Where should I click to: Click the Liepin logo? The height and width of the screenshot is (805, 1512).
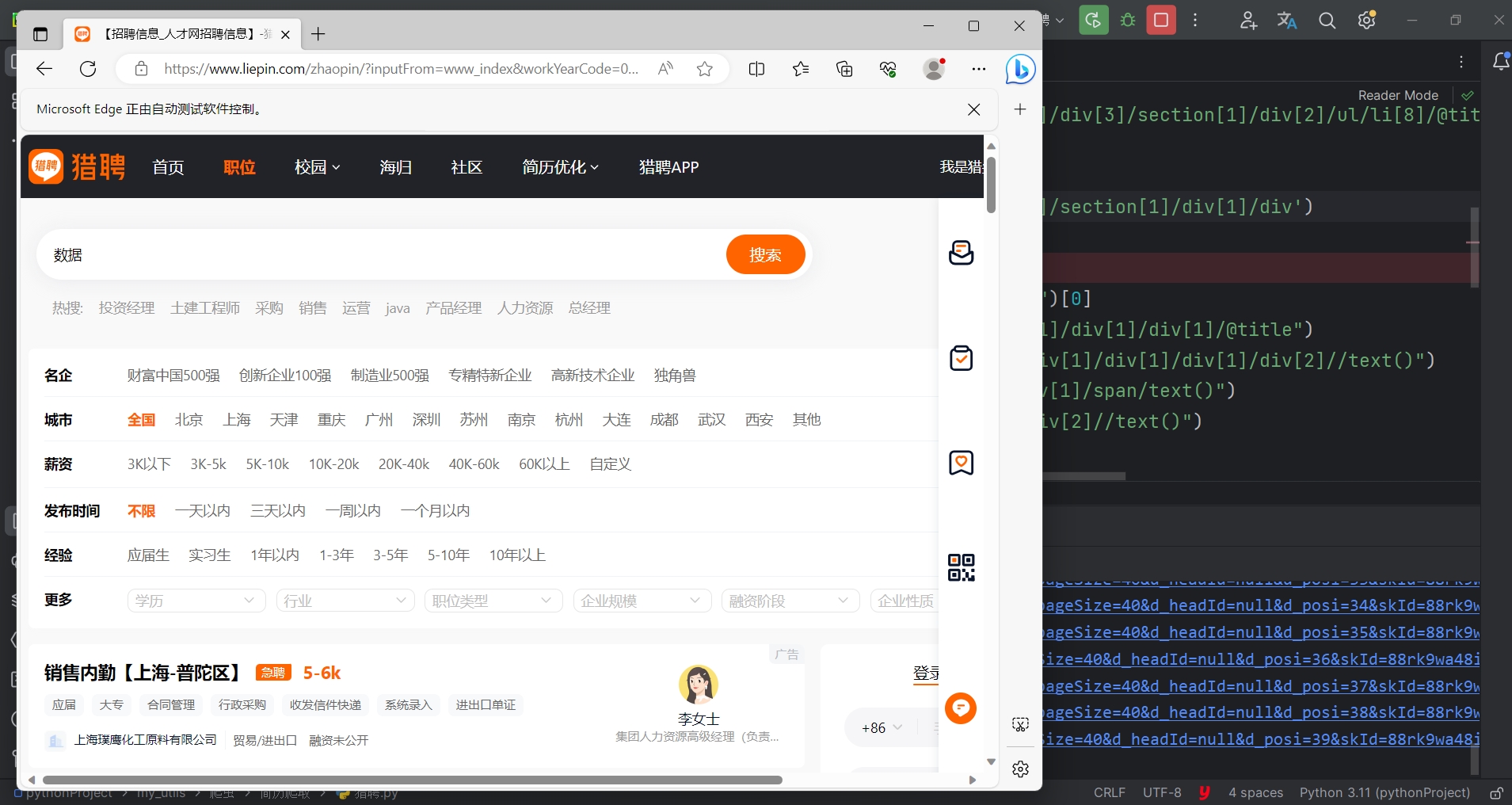pyautogui.click(x=78, y=166)
